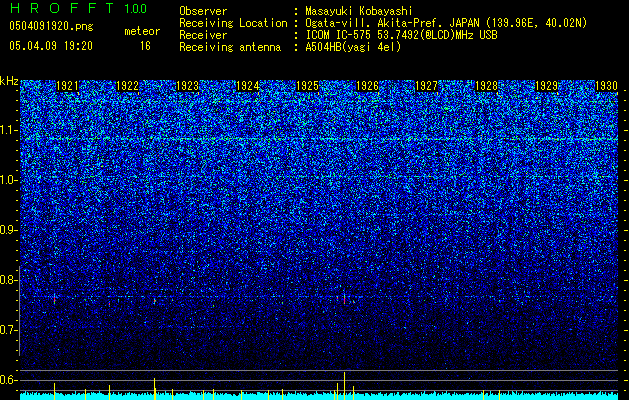
Task: Click the HROFFT 1.0.0 title text
Action: click(x=79, y=8)
